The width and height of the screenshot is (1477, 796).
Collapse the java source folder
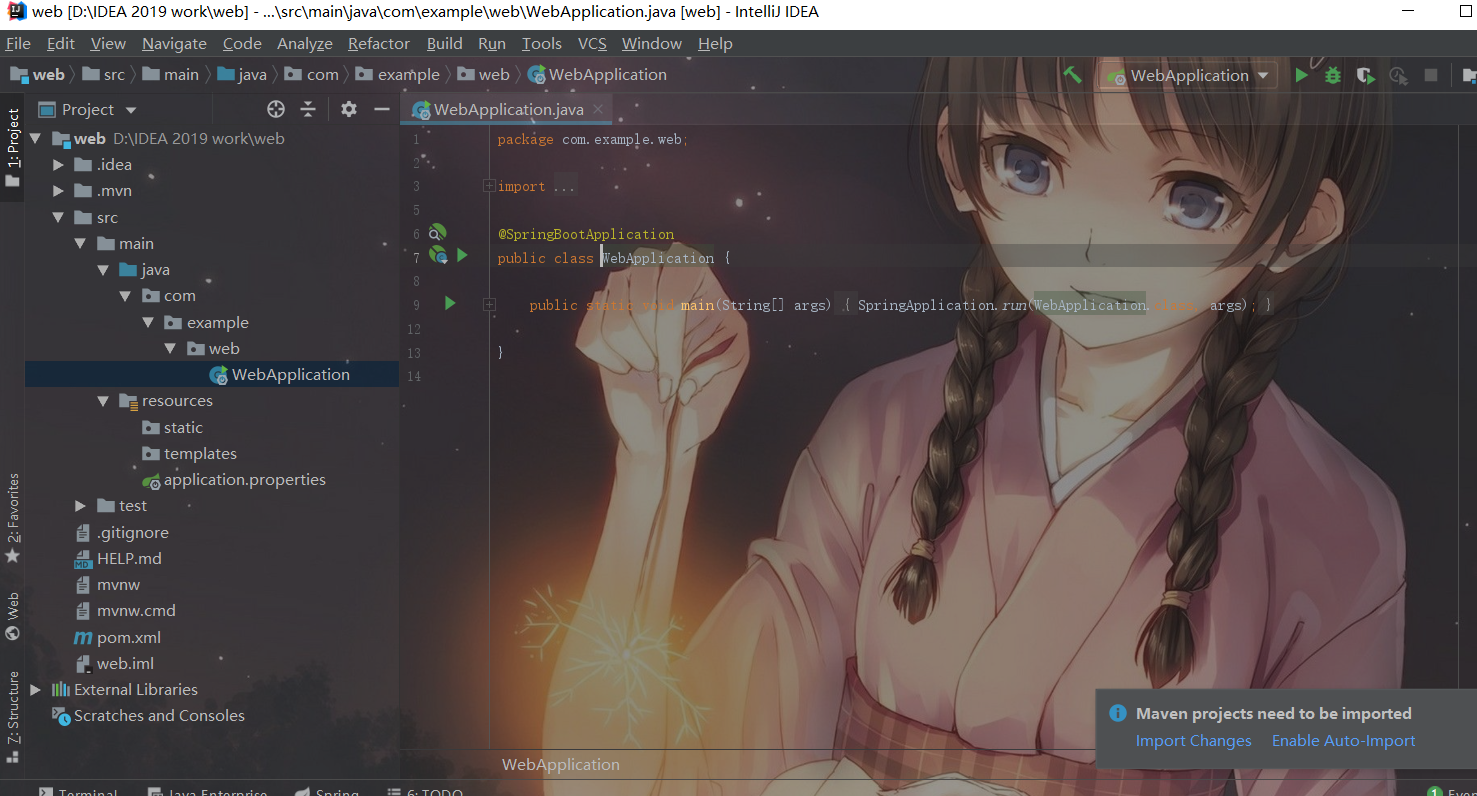(x=102, y=270)
